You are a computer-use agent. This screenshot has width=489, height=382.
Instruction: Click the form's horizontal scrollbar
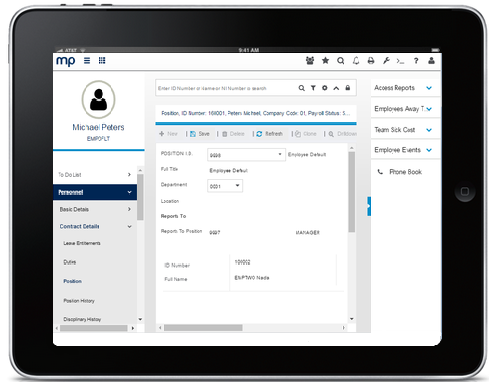tap(252, 328)
